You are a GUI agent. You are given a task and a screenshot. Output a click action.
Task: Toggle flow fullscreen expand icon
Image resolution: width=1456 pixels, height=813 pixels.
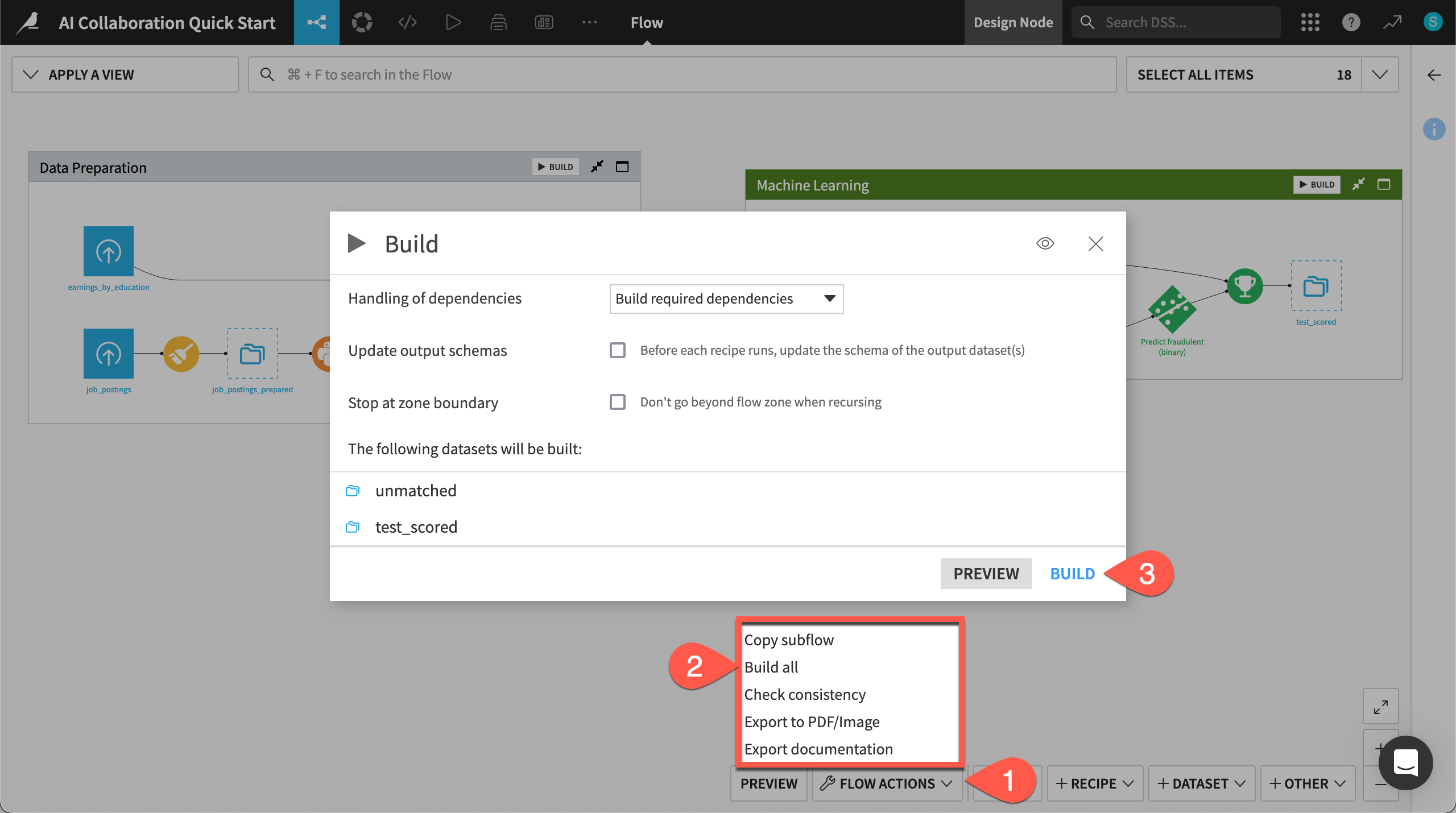(1381, 707)
